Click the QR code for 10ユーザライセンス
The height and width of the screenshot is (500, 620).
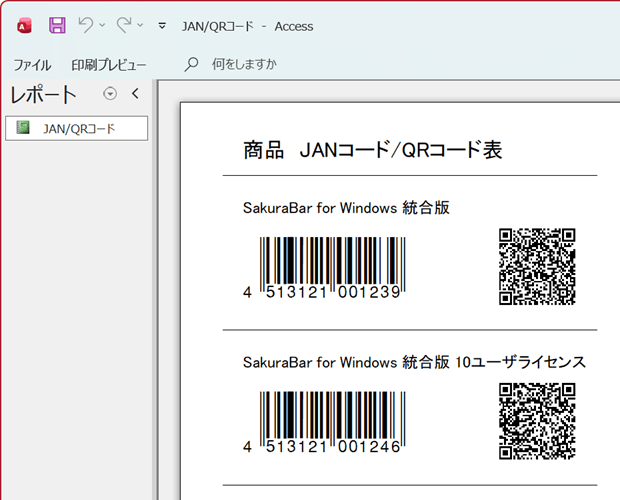(537, 421)
